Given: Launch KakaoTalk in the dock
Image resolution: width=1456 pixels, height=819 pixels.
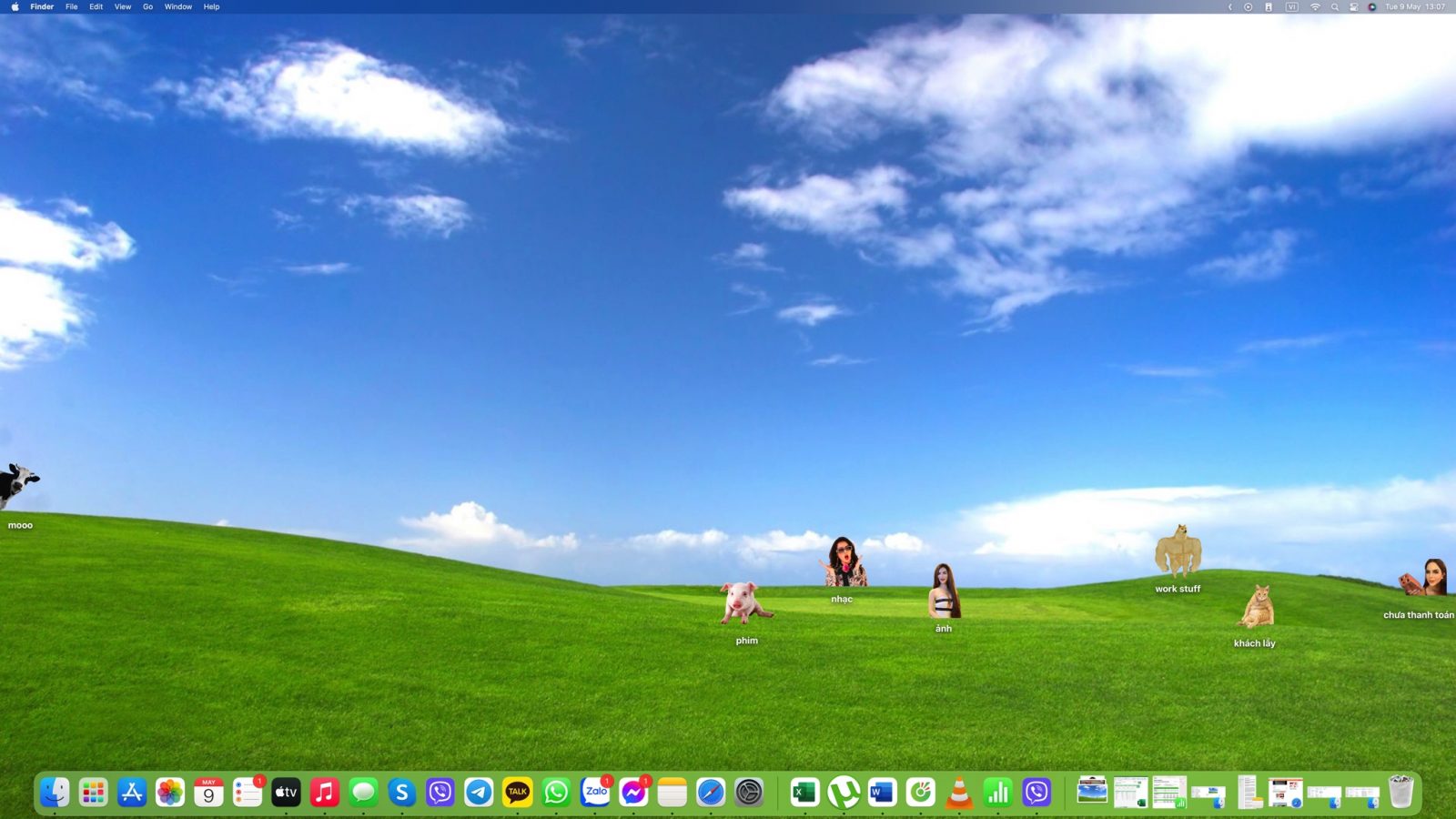Looking at the screenshot, I should pyautogui.click(x=518, y=793).
